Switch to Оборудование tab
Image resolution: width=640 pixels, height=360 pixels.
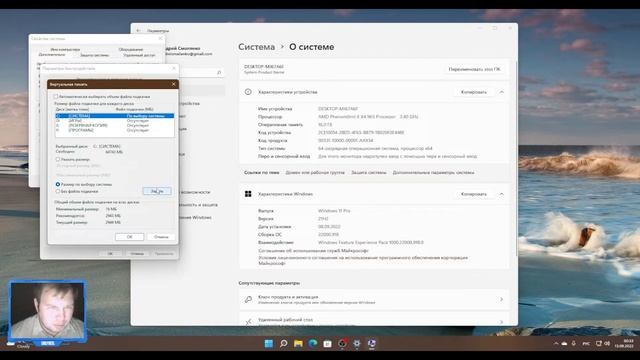131,49
